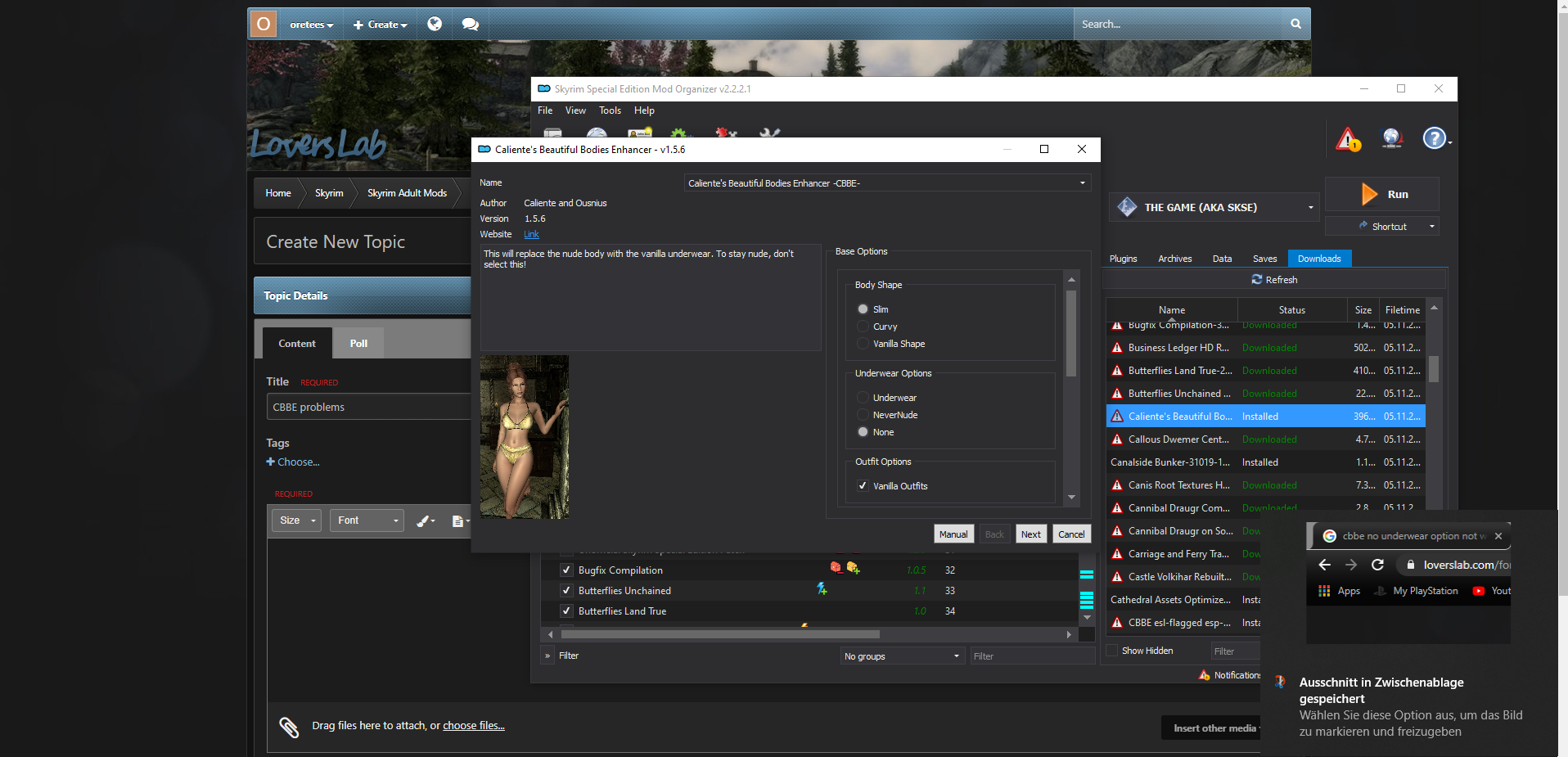Image resolution: width=1568 pixels, height=757 pixels.
Task: Uncheck the Butterflies Unchained mod checkbox
Action: tap(565, 591)
